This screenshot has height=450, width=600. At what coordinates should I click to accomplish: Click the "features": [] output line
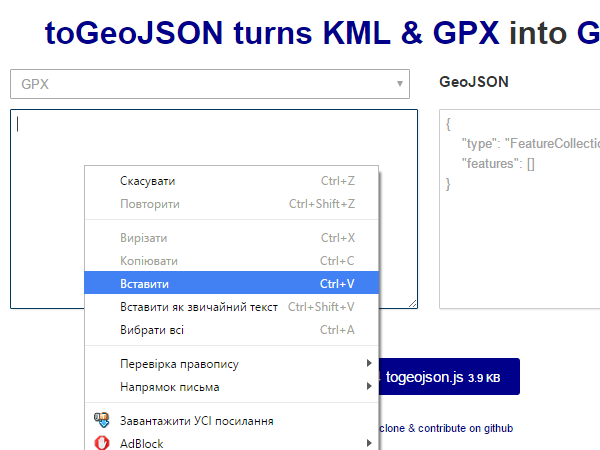click(498, 164)
